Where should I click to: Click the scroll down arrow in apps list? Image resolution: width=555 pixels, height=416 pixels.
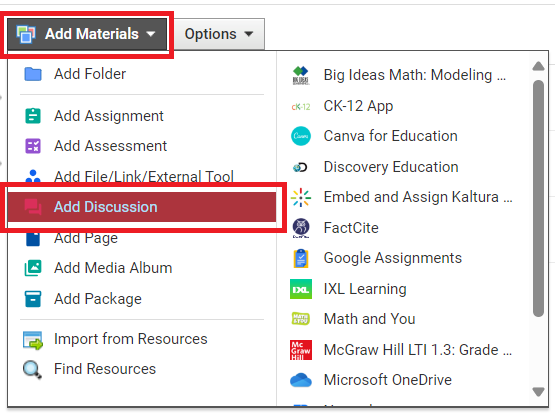[538, 392]
